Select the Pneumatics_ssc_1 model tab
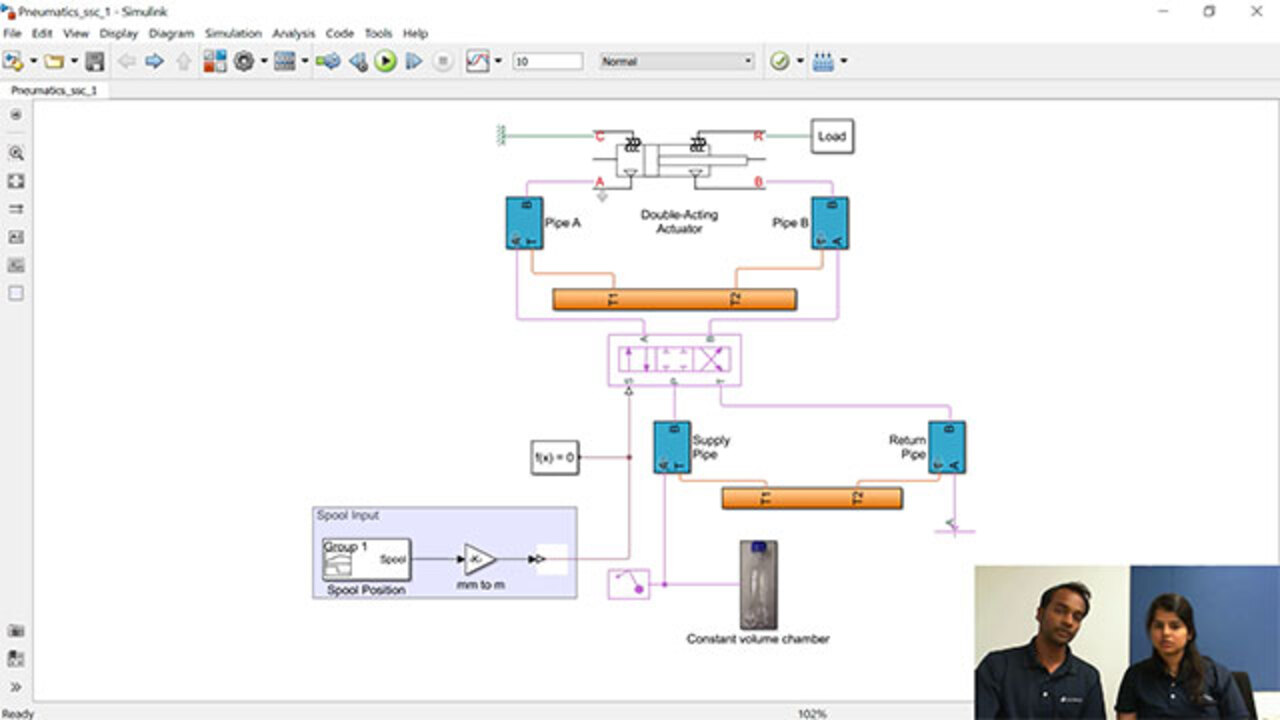 pos(54,90)
